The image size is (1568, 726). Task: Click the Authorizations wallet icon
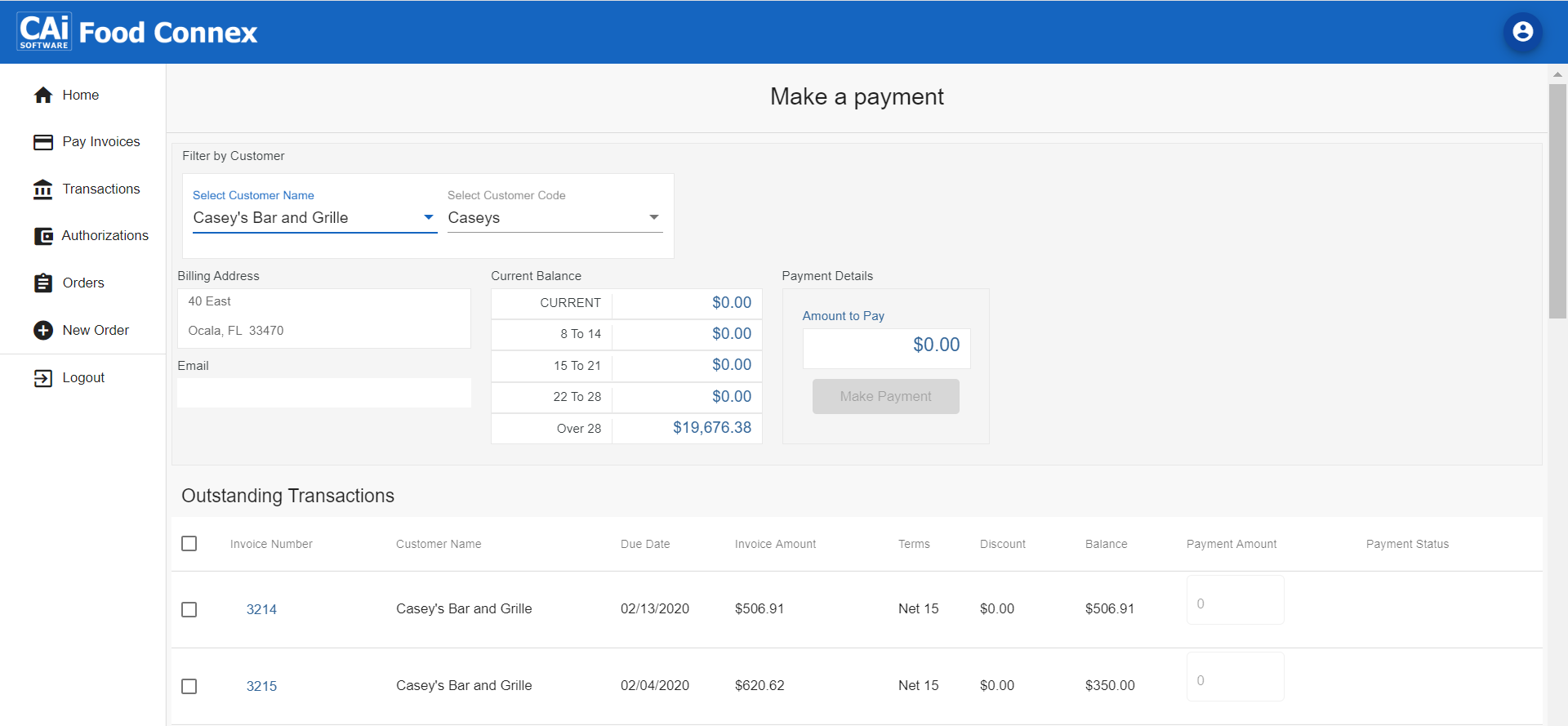[43, 236]
